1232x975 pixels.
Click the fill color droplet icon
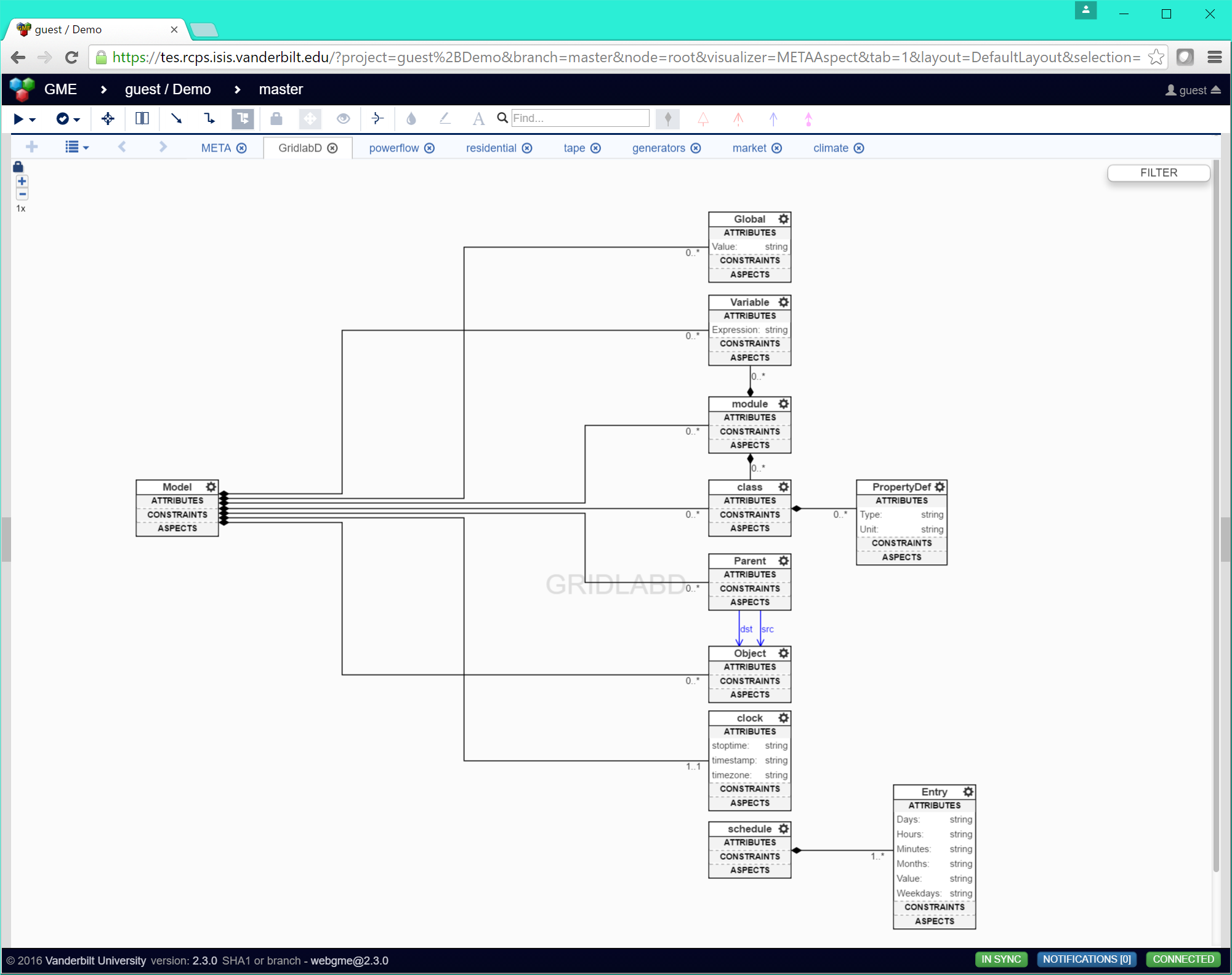[x=411, y=118]
